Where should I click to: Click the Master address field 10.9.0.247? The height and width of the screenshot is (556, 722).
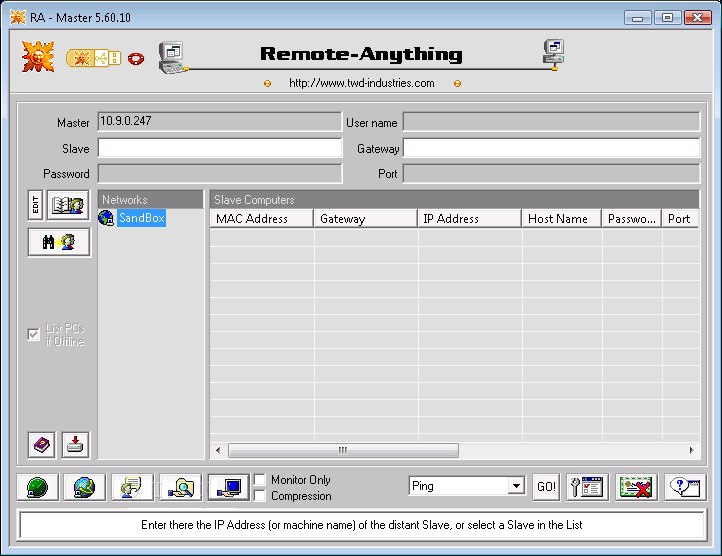tap(220, 122)
